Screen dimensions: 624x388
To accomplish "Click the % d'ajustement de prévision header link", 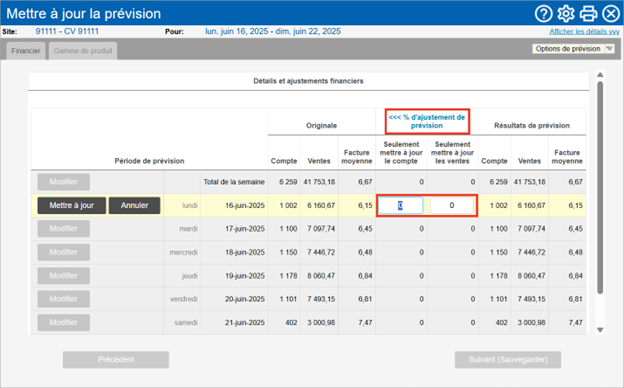I will 427,121.
